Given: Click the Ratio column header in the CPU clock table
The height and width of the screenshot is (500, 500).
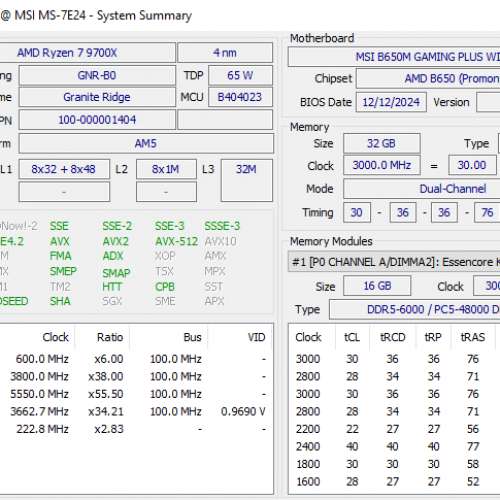Looking at the screenshot, I should (110, 337).
